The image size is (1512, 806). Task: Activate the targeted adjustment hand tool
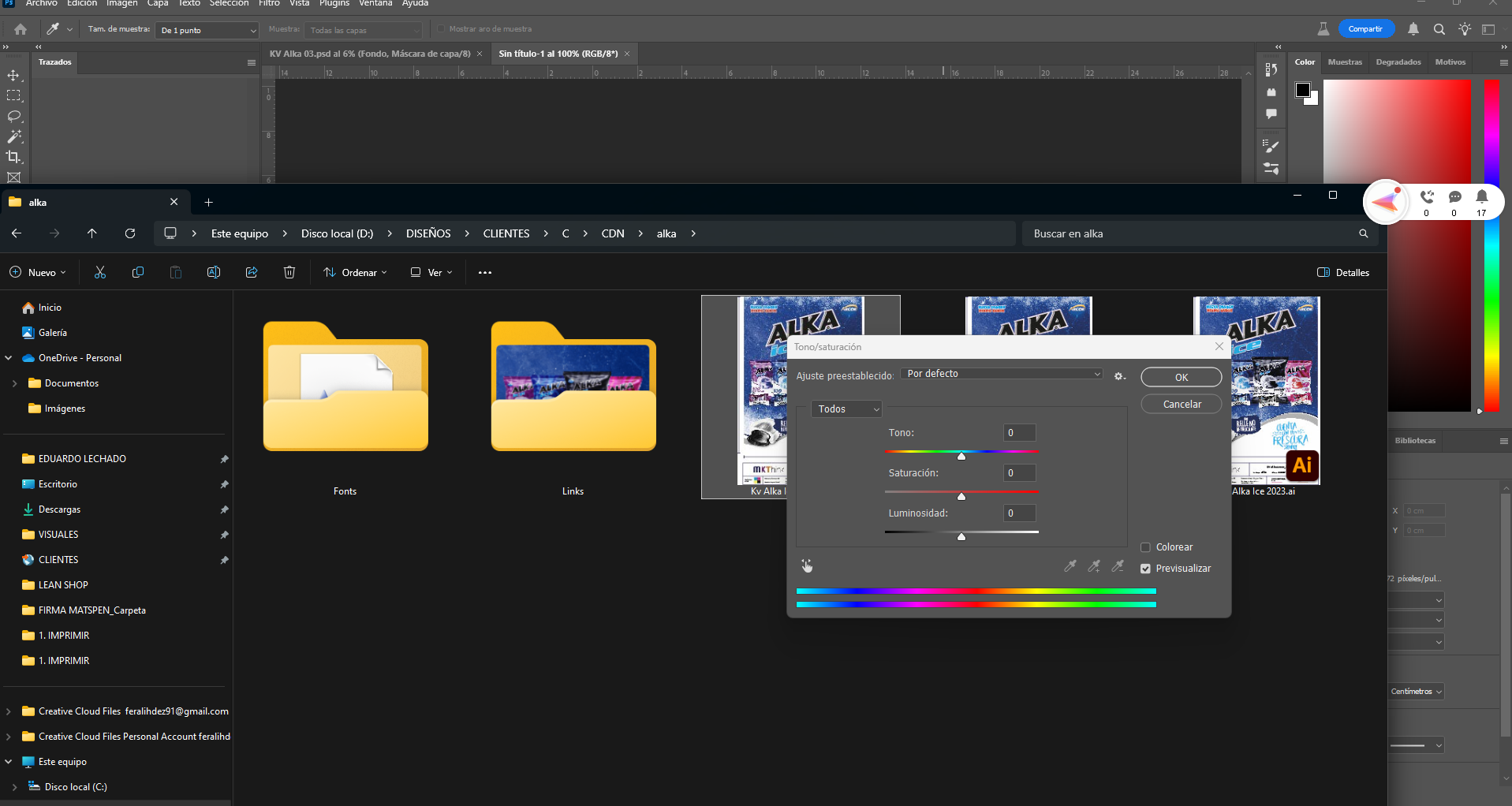[x=807, y=565]
